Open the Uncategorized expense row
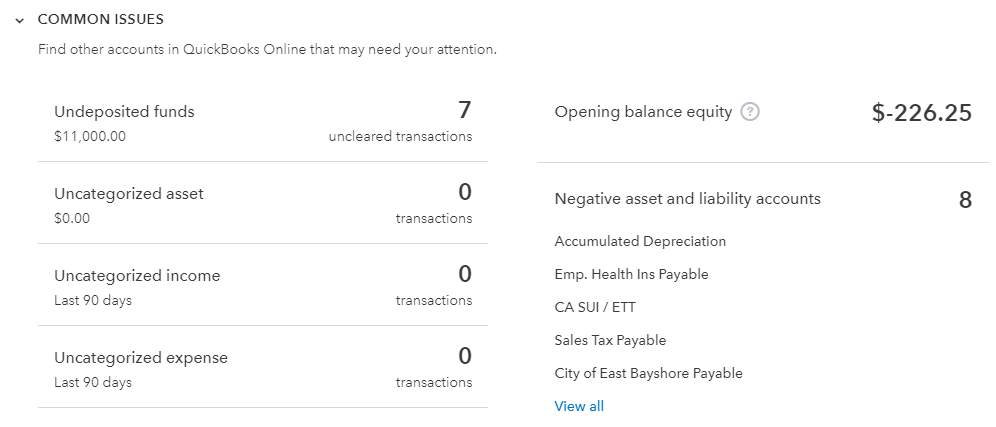996x427 pixels. (x=263, y=367)
